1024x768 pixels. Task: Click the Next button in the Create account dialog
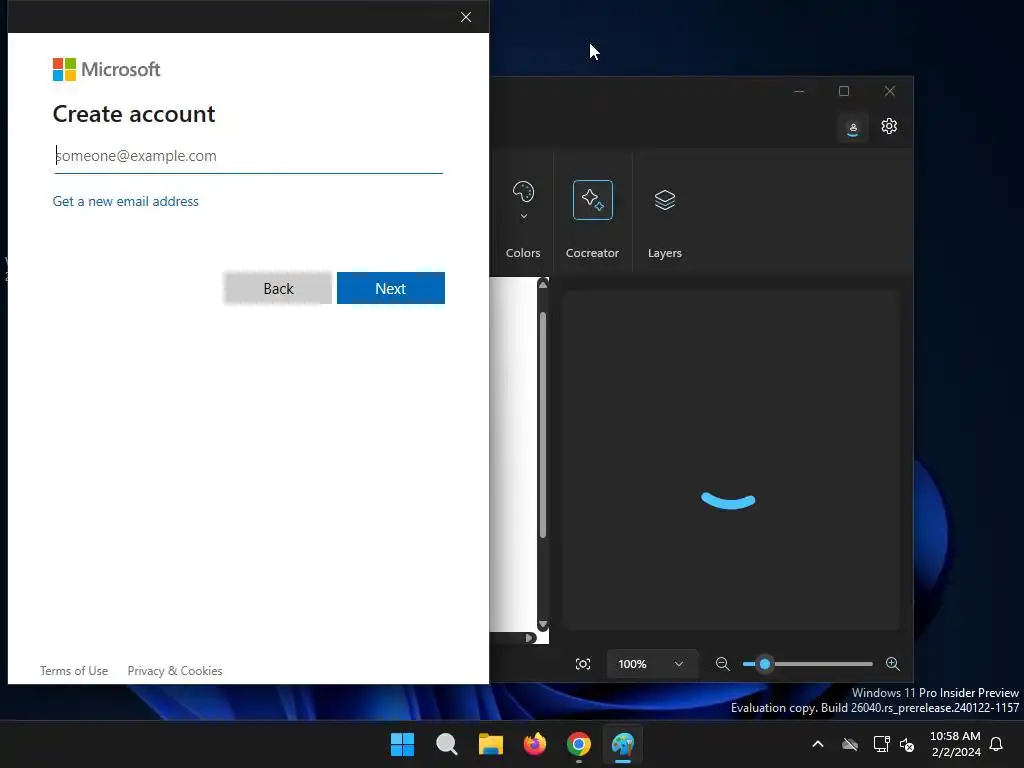click(x=391, y=288)
